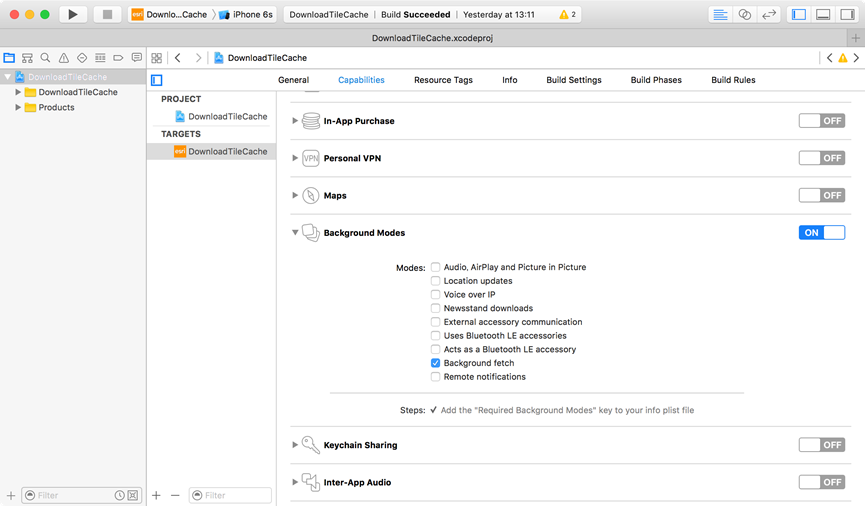Expand Inter-App Audio section
The height and width of the screenshot is (506, 865).
pyautogui.click(x=295, y=482)
